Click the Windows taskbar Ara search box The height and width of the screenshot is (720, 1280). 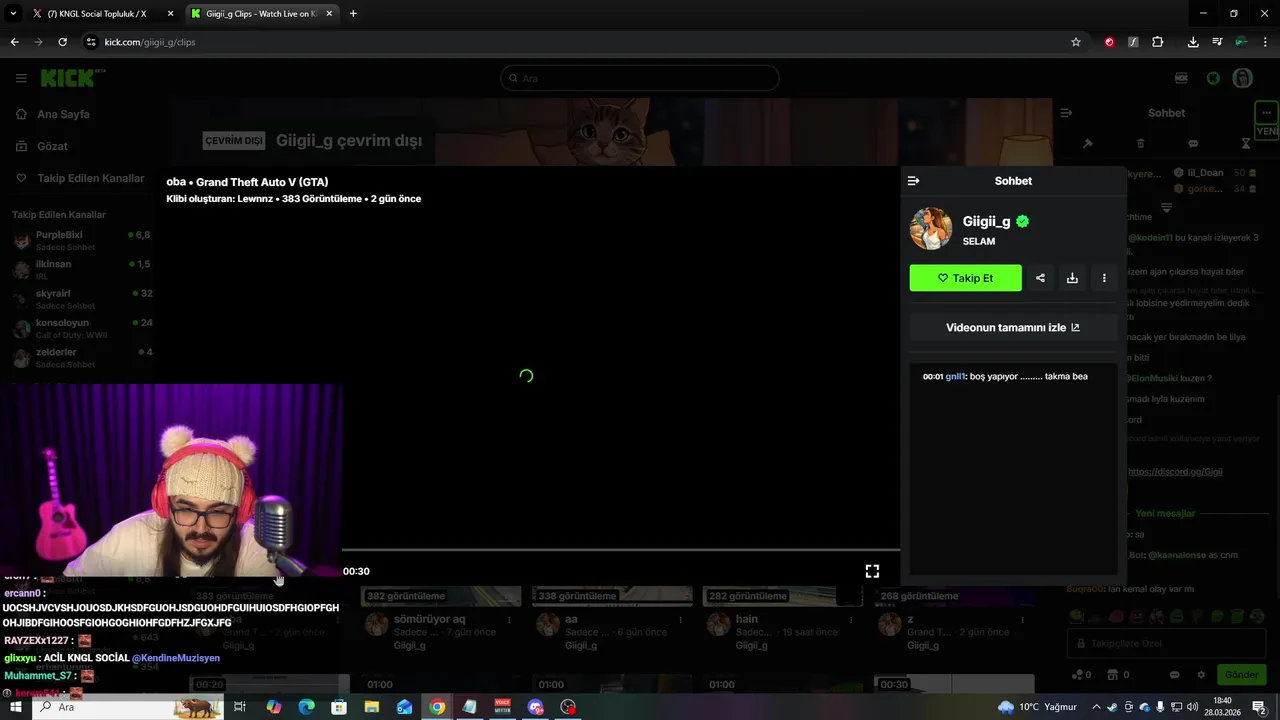pos(128,707)
